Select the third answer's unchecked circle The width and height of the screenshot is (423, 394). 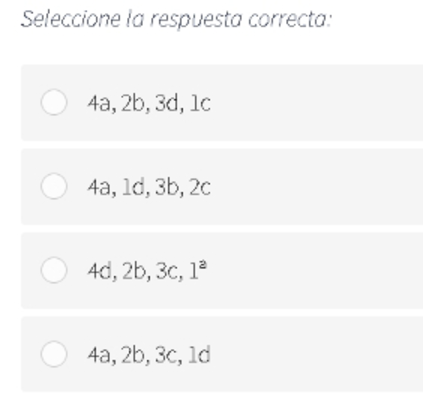pos(54,270)
